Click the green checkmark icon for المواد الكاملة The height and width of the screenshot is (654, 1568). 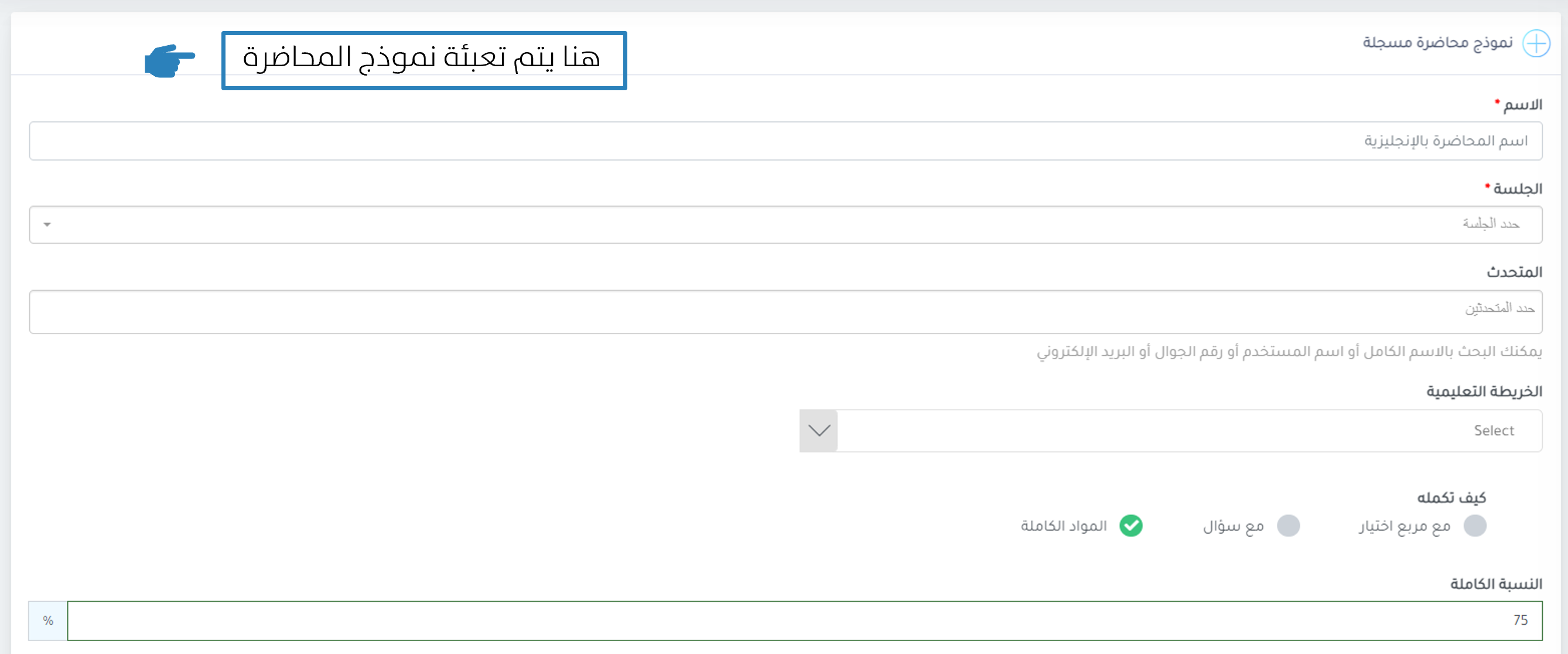(1131, 526)
